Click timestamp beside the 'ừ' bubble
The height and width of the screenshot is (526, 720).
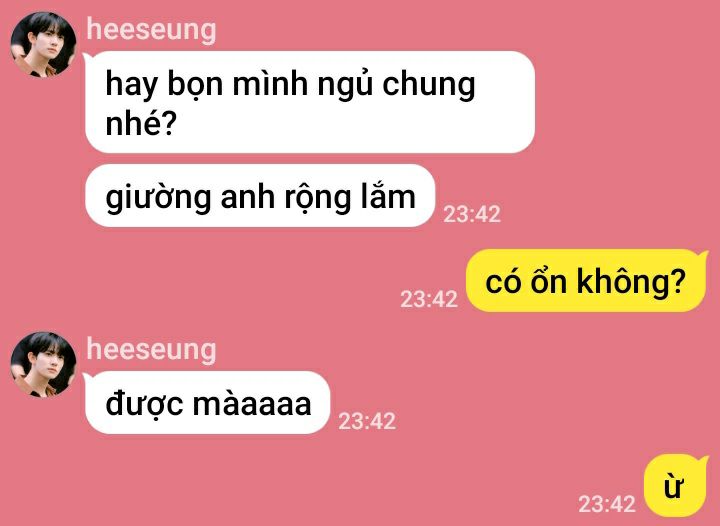pyautogui.click(x=607, y=504)
